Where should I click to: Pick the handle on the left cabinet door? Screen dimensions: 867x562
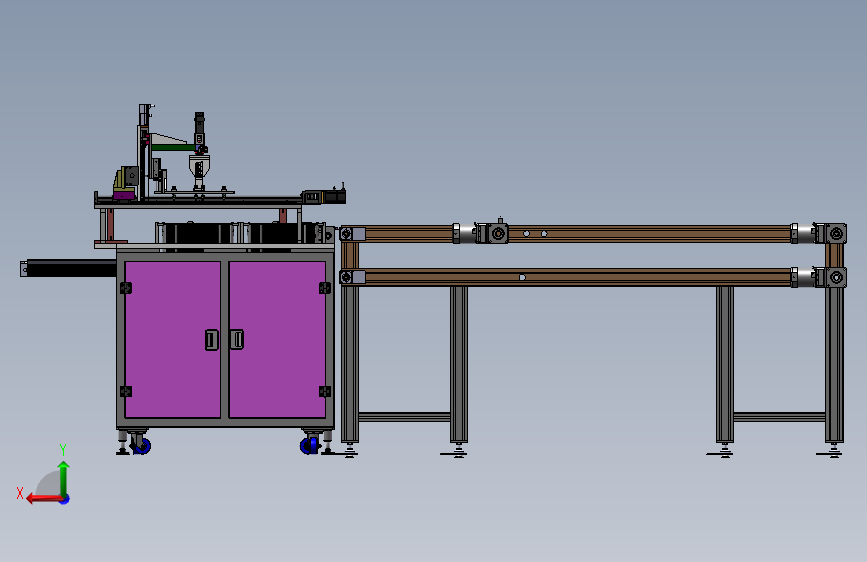coord(211,340)
